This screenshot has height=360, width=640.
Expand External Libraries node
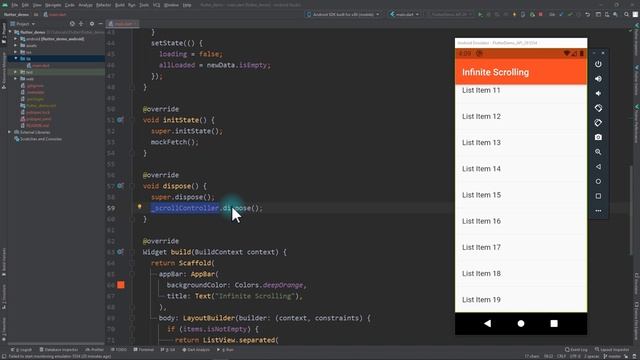coord(9,132)
